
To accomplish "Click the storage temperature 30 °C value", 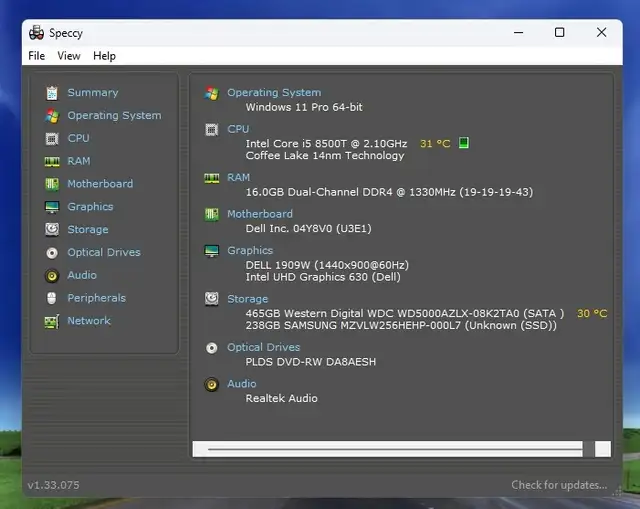I will pos(592,313).
